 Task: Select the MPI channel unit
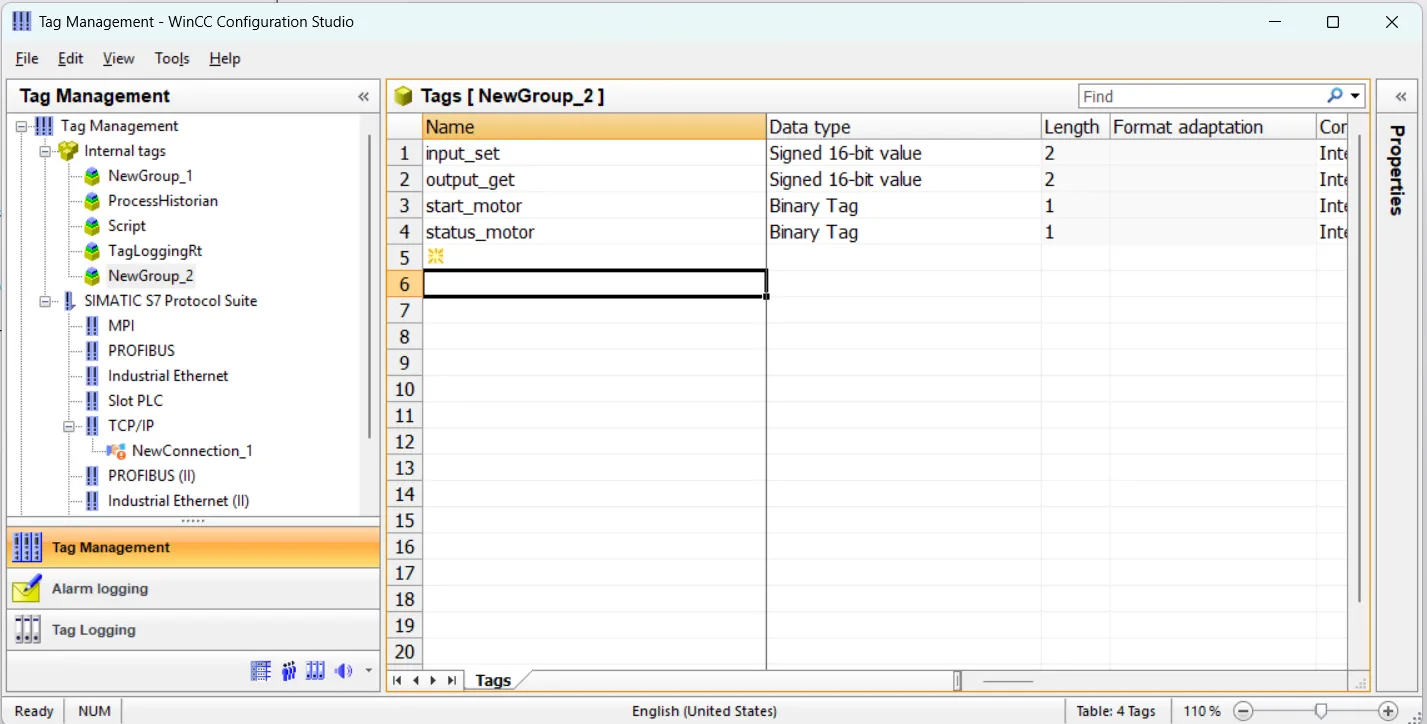tap(121, 326)
